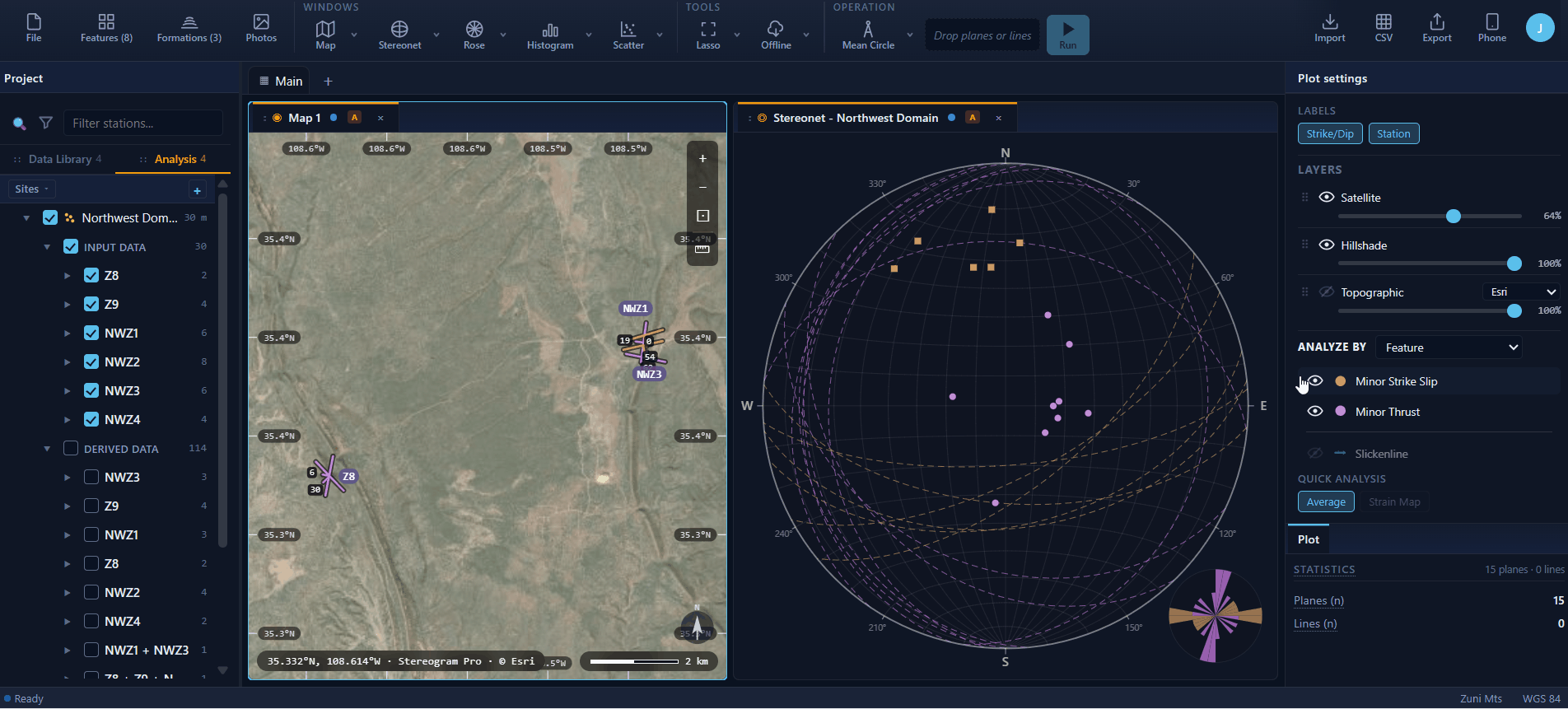Open the CSV export icon
The image size is (1568, 709).
click(x=1384, y=28)
